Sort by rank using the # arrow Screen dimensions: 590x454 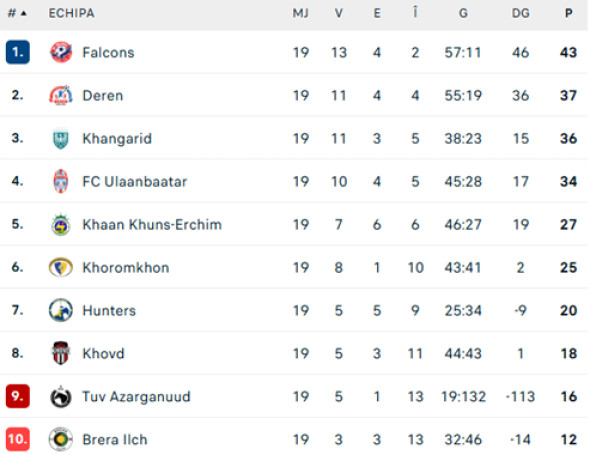17,14
